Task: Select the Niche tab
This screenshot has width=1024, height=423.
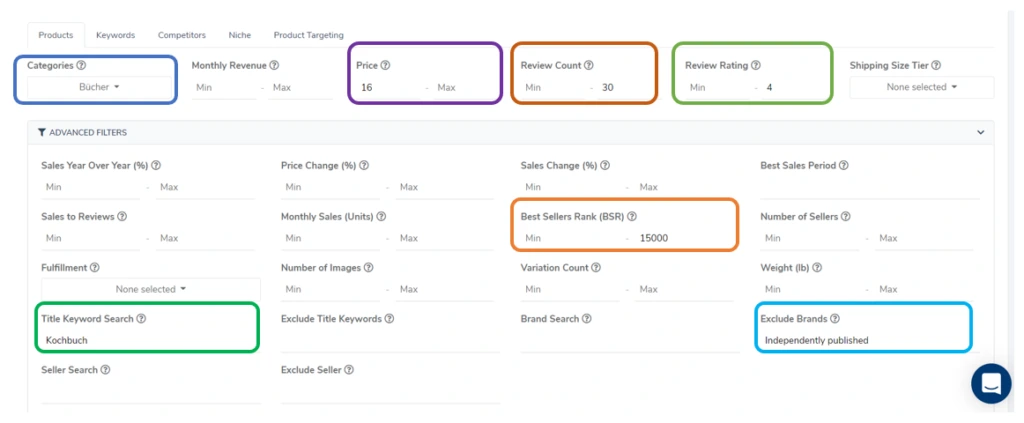Action: tap(239, 35)
